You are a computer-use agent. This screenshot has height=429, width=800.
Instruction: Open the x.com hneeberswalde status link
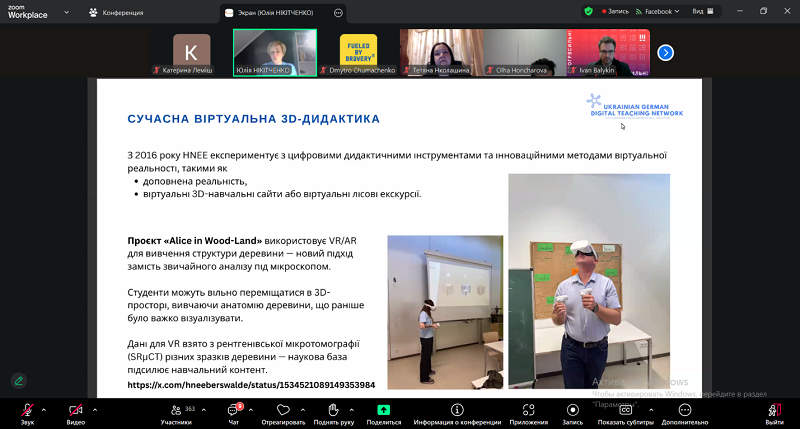(x=251, y=385)
